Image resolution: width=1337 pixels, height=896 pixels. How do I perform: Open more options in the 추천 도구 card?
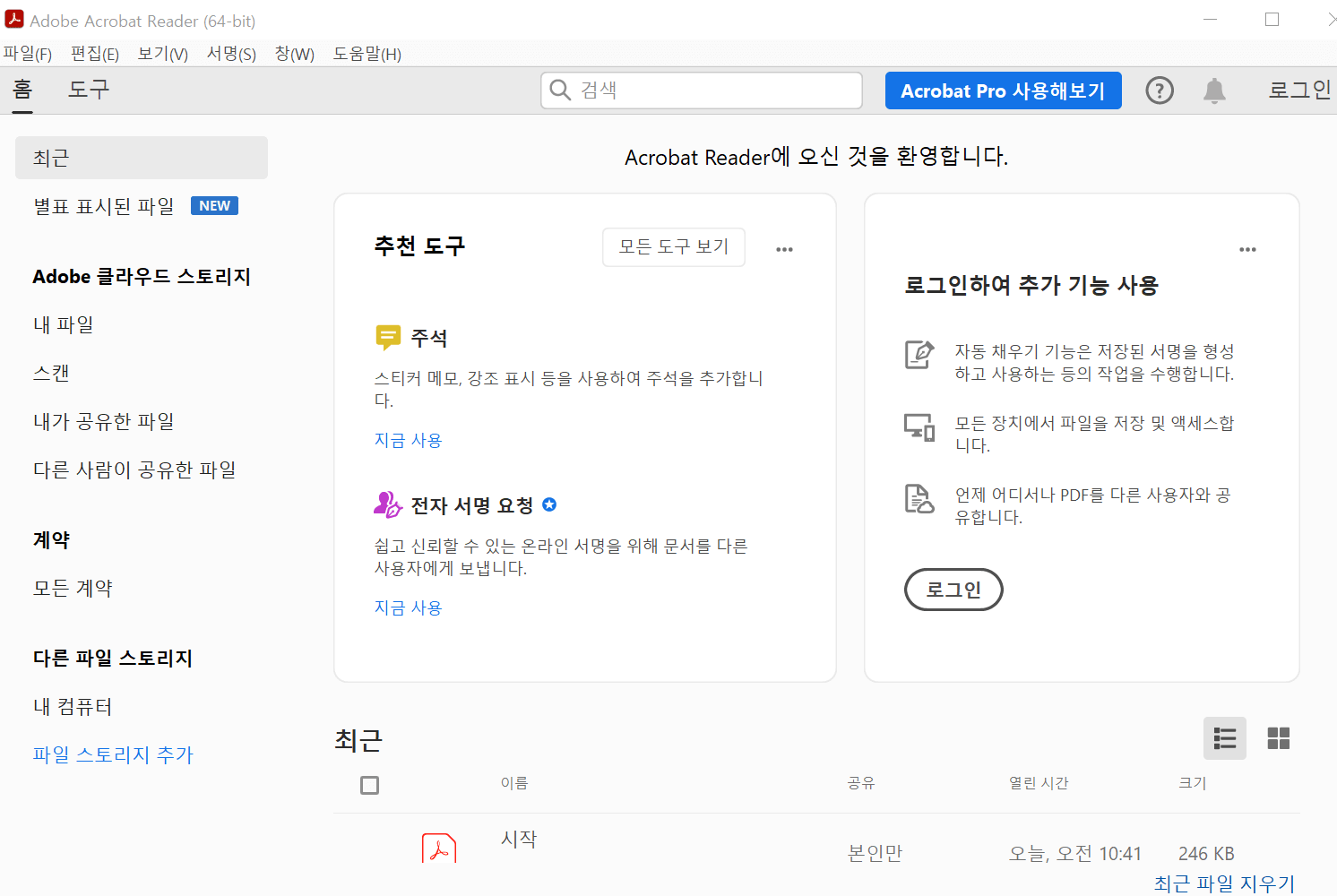pos(784,249)
